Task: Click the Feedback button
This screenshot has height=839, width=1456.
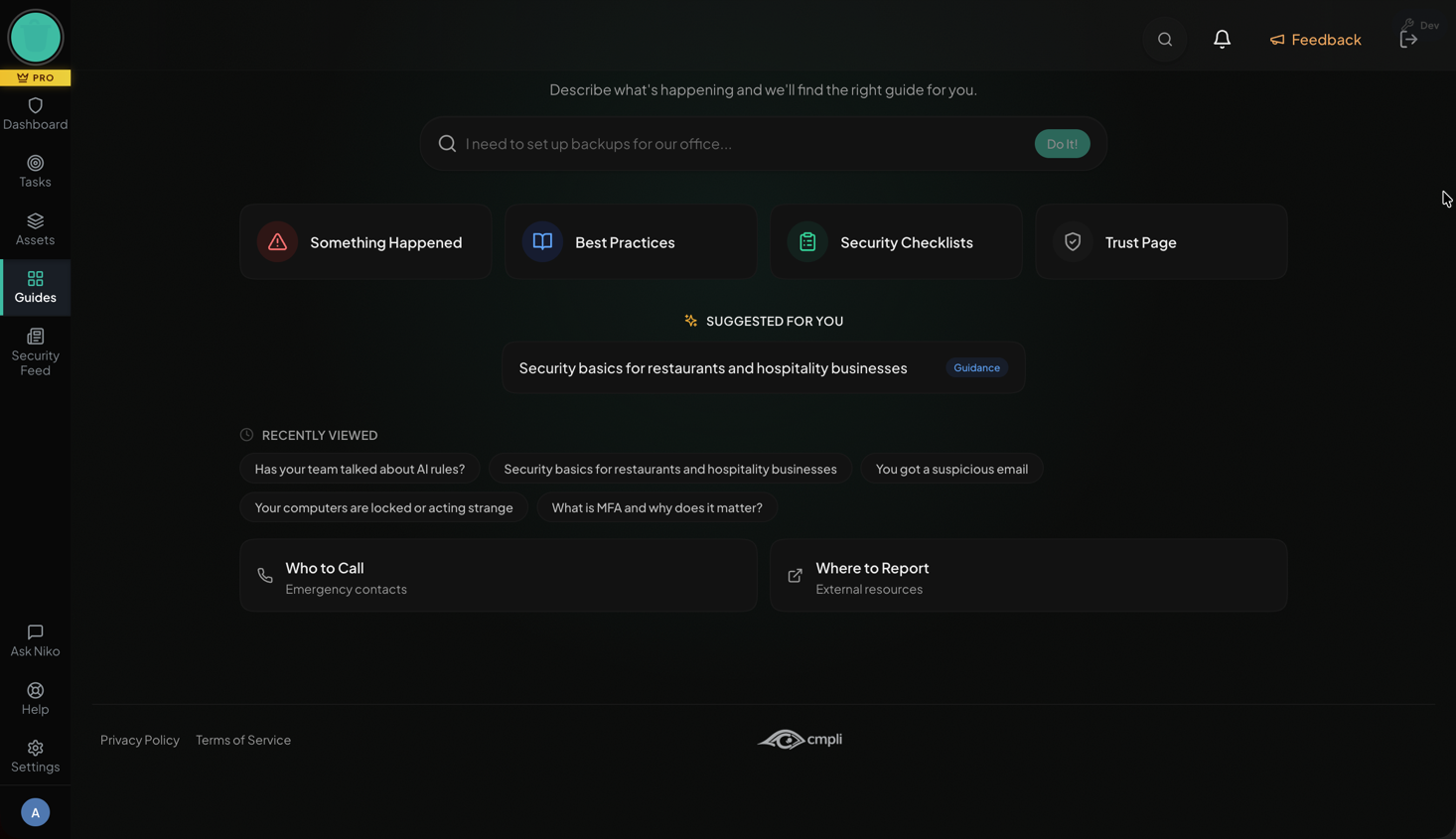Action: [x=1315, y=40]
